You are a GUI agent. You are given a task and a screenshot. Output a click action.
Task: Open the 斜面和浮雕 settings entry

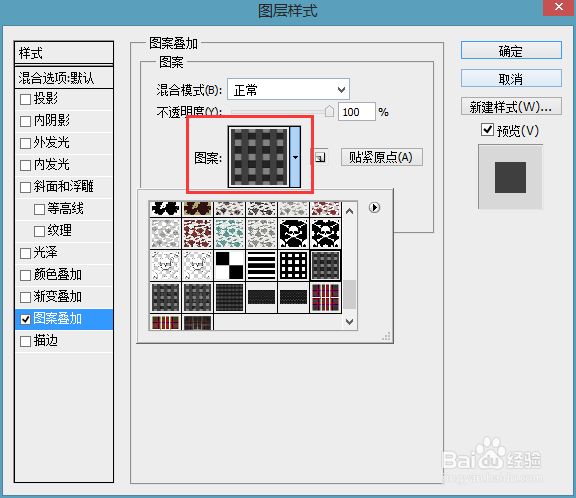[x=64, y=187]
